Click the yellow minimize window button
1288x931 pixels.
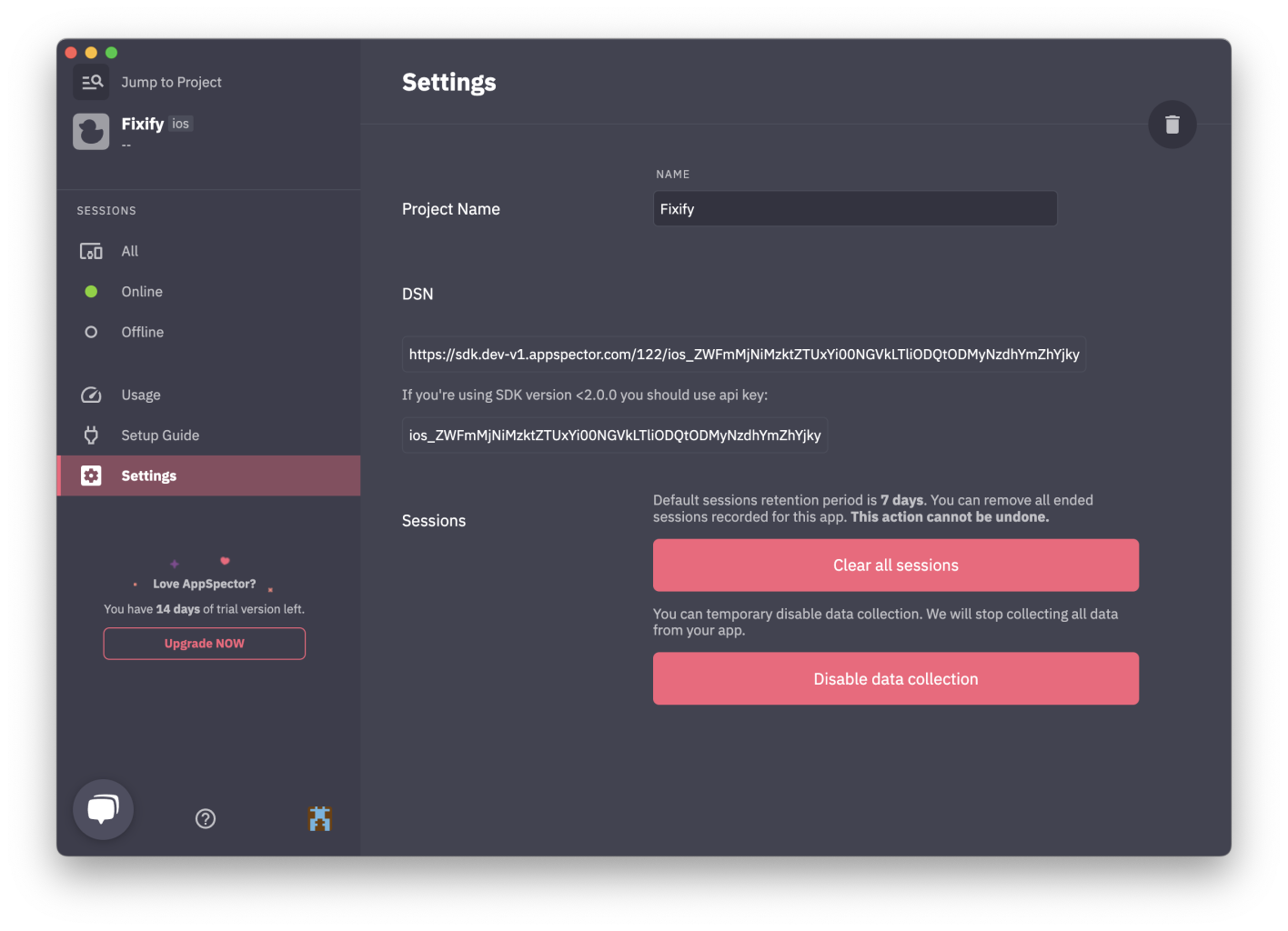91,53
